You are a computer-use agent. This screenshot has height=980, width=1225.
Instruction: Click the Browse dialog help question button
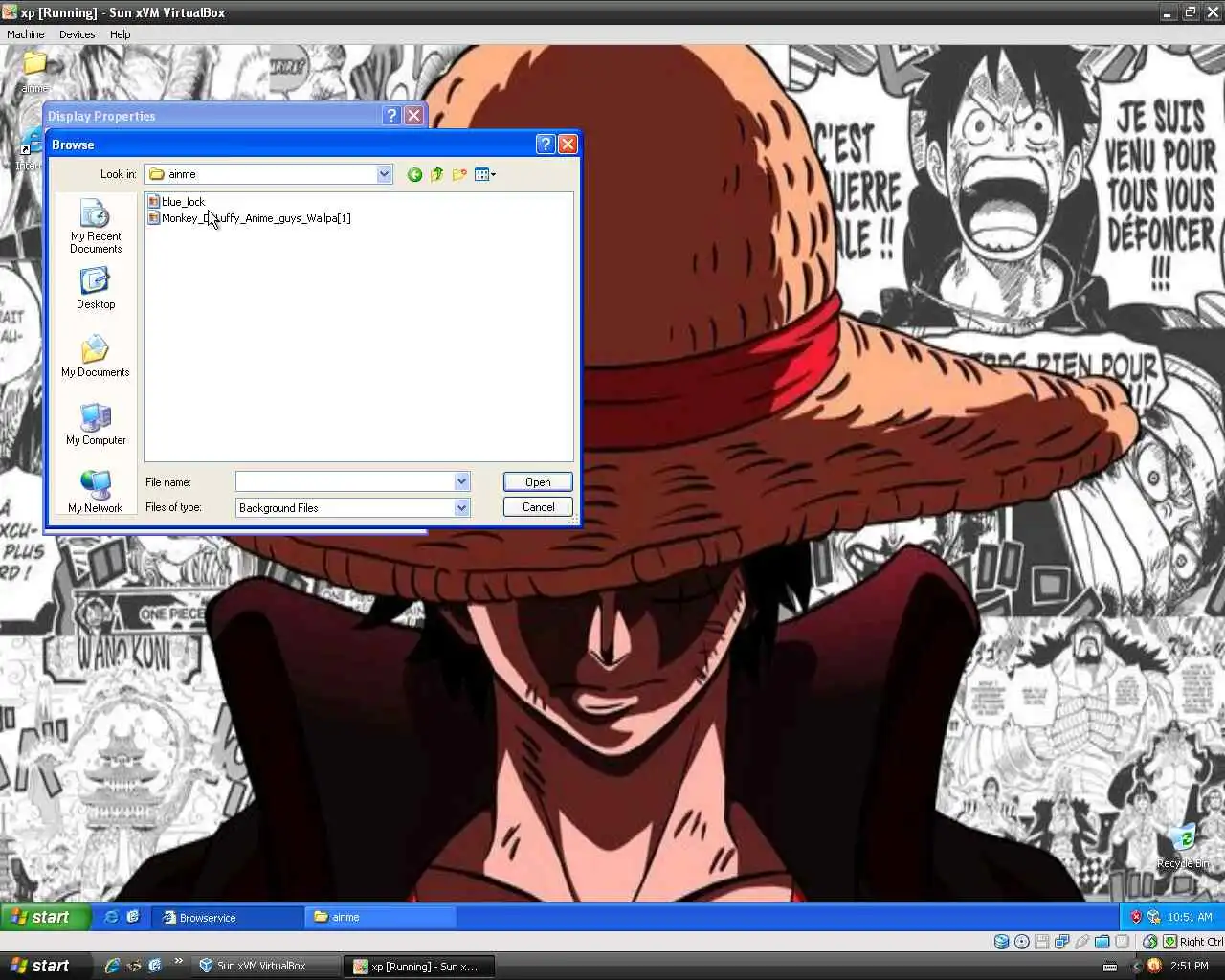pos(546,144)
